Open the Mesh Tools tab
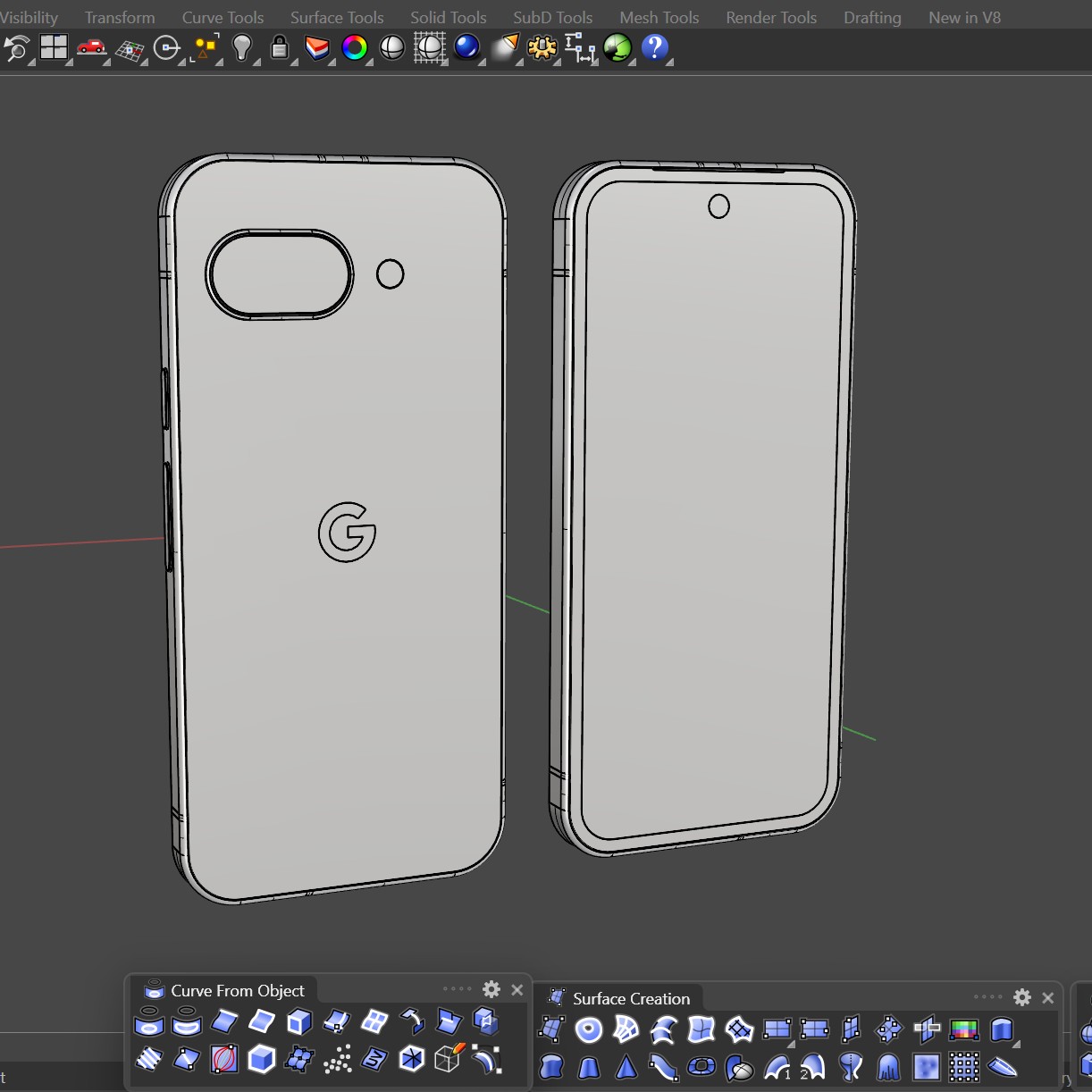The image size is (1092, 1092). (659, 17)
